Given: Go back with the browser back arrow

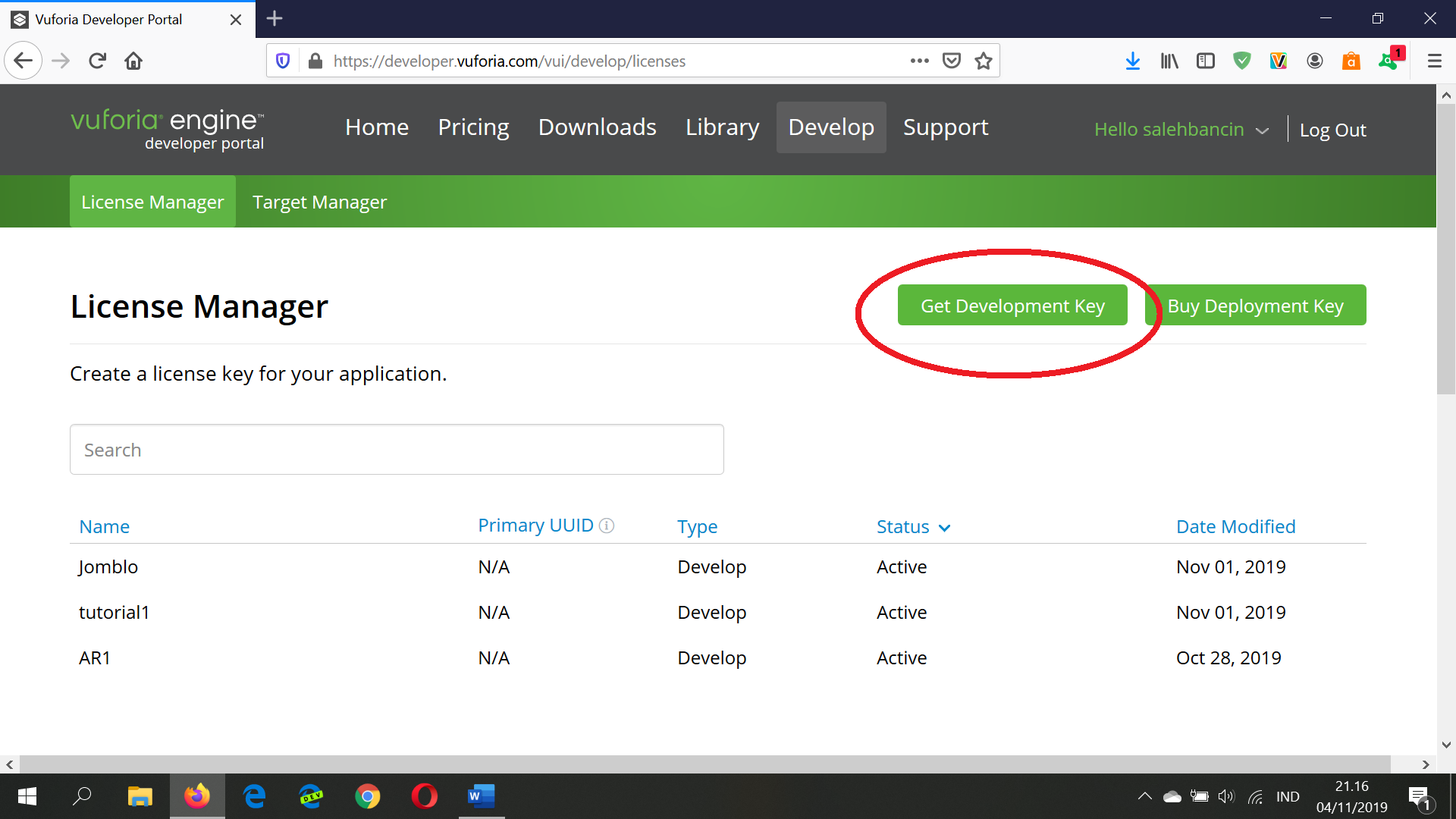Looking at the screenshot, I should tap(24, 61).
